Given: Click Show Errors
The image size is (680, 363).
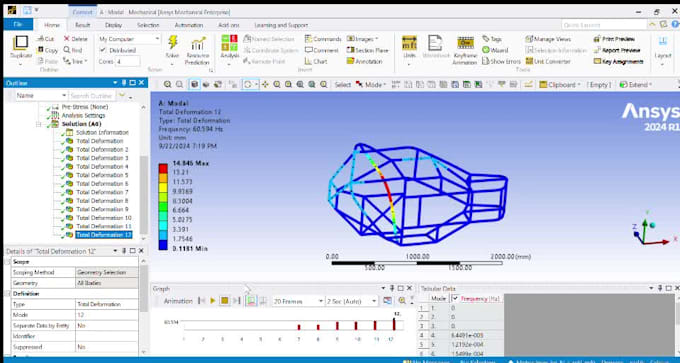Looking at the screenshot, I should [501, 62].
